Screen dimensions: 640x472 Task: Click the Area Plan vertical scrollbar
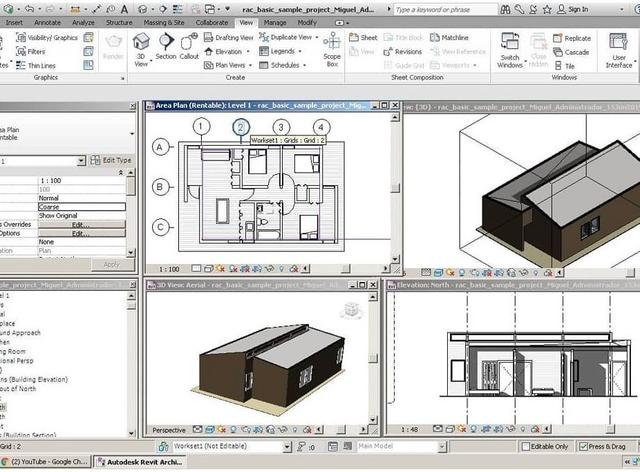click(395, 188)
